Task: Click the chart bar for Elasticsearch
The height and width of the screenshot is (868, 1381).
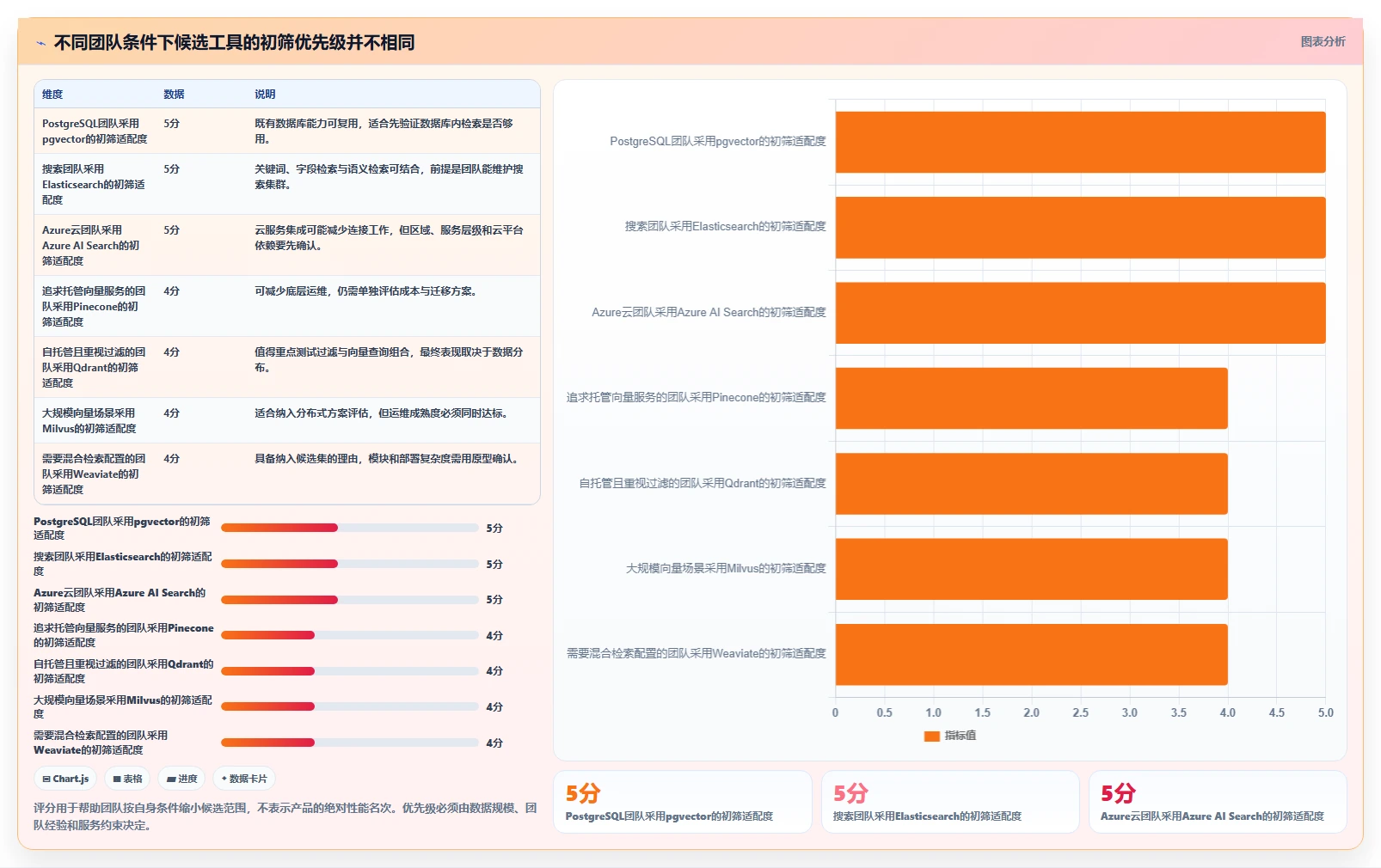Action: point(1080,228)
